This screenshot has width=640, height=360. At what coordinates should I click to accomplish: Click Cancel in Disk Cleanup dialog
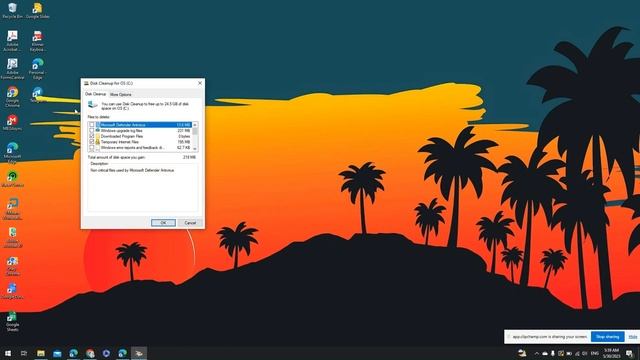tap(190, 223)
